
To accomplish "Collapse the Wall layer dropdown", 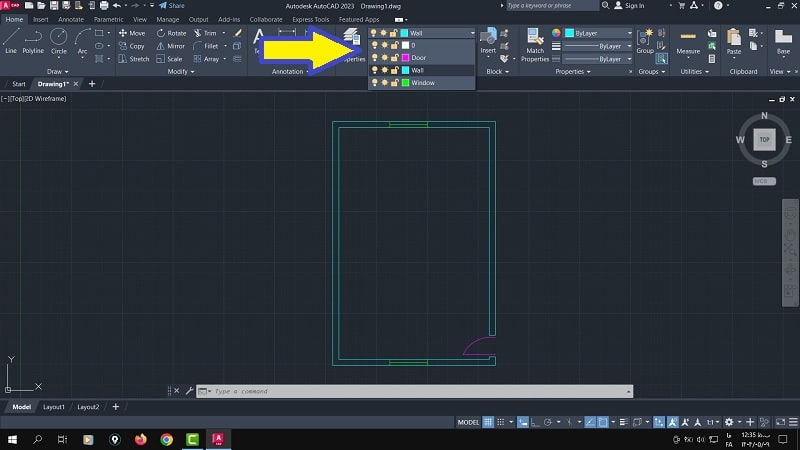I will [x=472, y=33].
